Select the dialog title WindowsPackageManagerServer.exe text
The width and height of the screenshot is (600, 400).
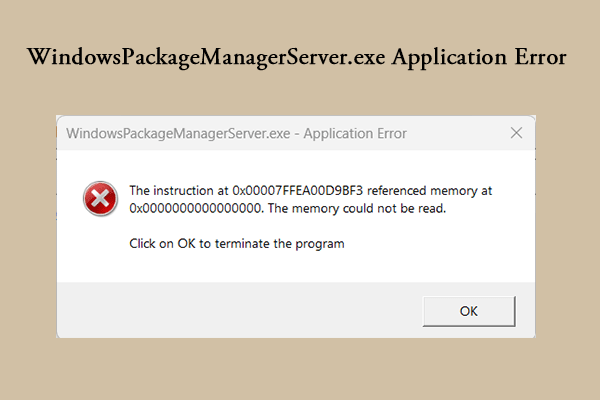coord(178,134)
